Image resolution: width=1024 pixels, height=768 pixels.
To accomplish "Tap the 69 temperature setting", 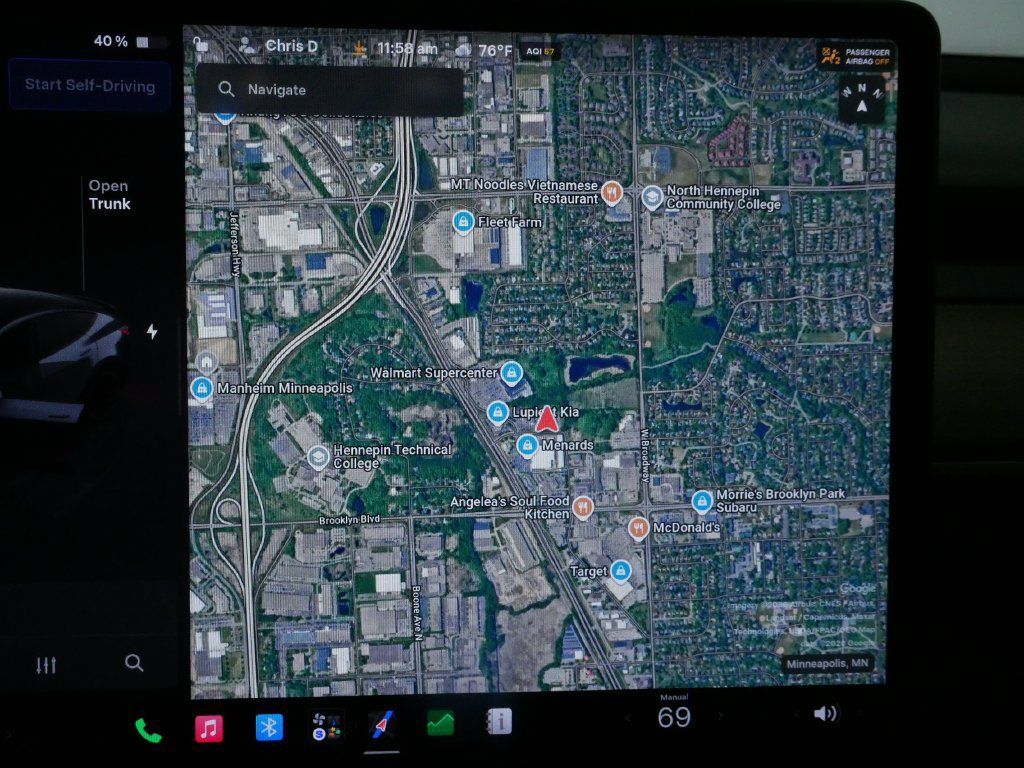I will (674, 717).
